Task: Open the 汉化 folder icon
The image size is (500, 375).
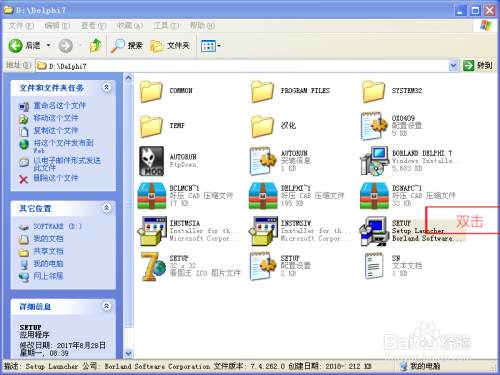Action: (262, 126)
